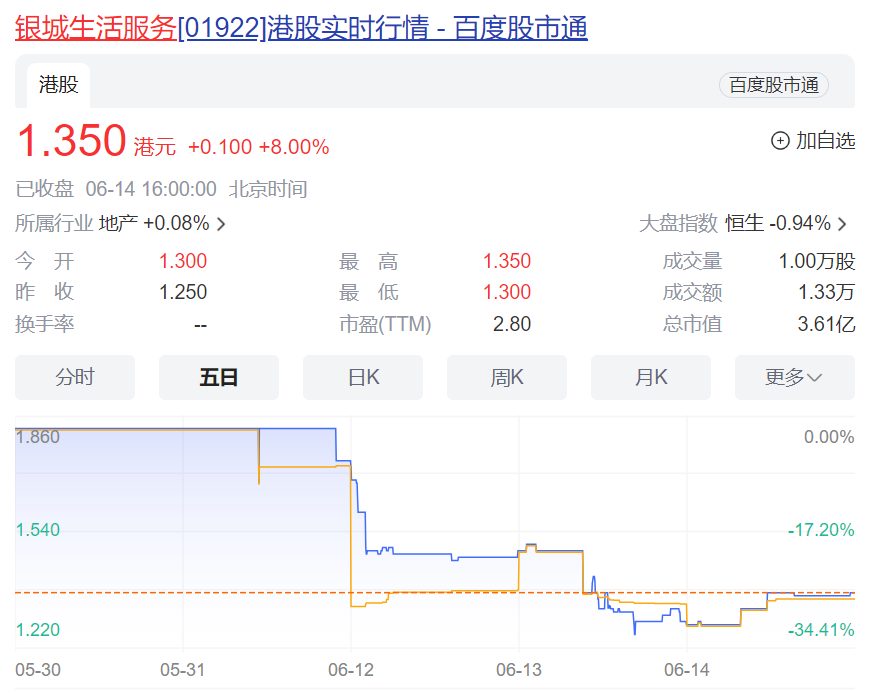Click the 换手率 label
The width and height of the screenshot is (877, 694).
(x=45, y=324)
